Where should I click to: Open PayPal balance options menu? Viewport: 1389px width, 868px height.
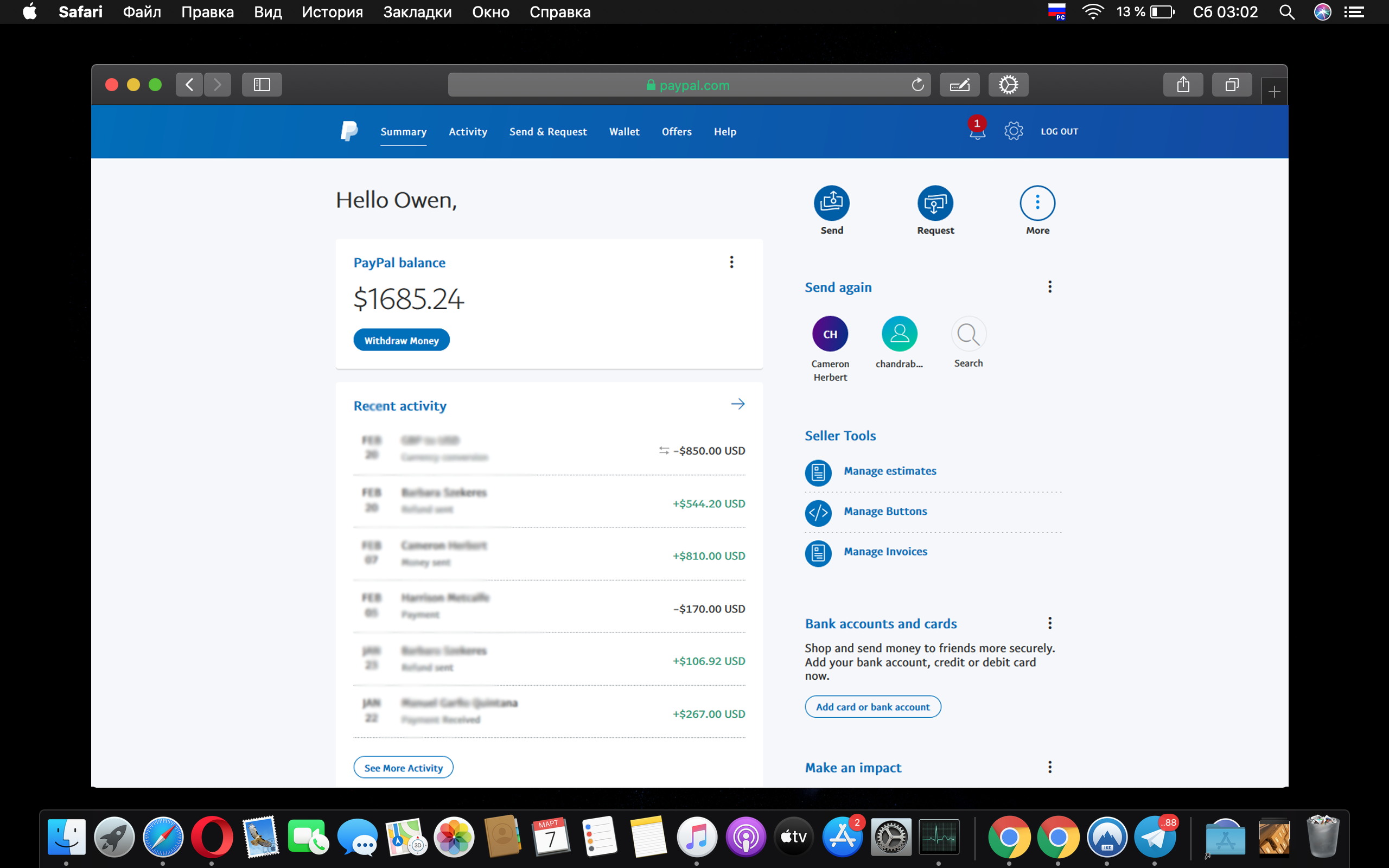coord(731,263)
